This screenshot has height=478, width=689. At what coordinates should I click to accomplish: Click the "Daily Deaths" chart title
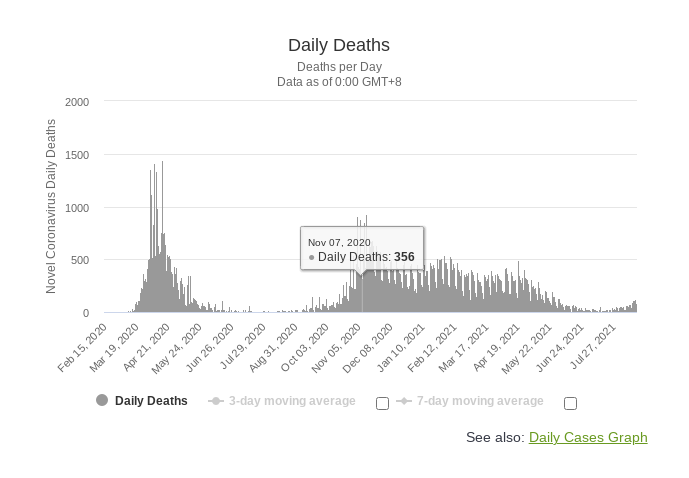click(x=339, y=45)
